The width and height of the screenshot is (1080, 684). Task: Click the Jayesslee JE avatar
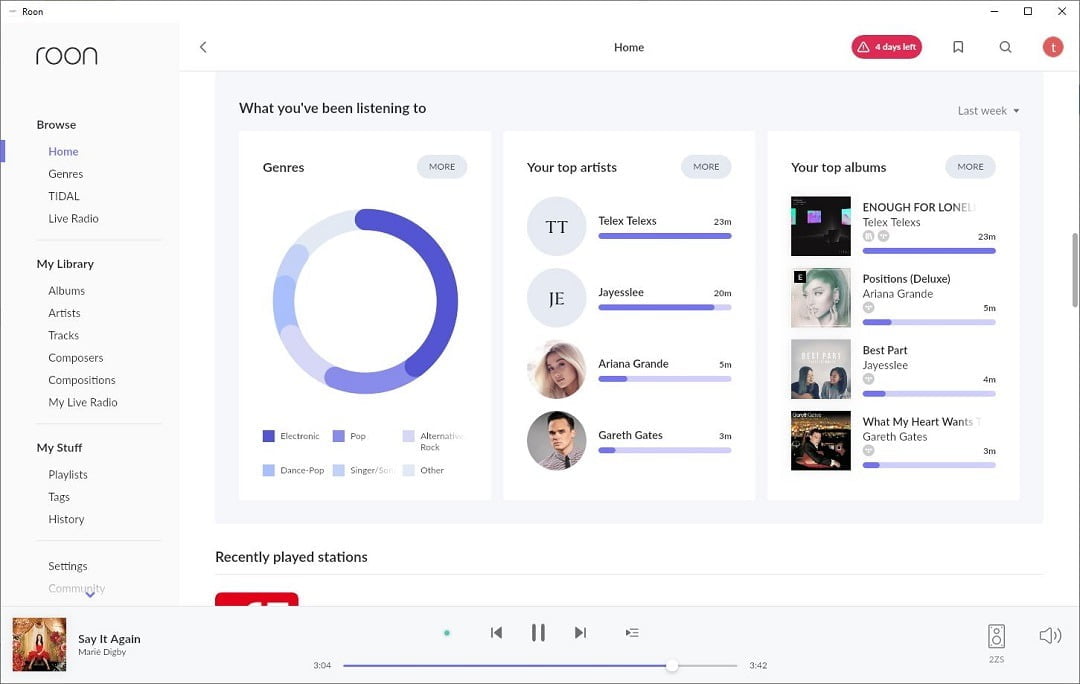pos(557,298)
